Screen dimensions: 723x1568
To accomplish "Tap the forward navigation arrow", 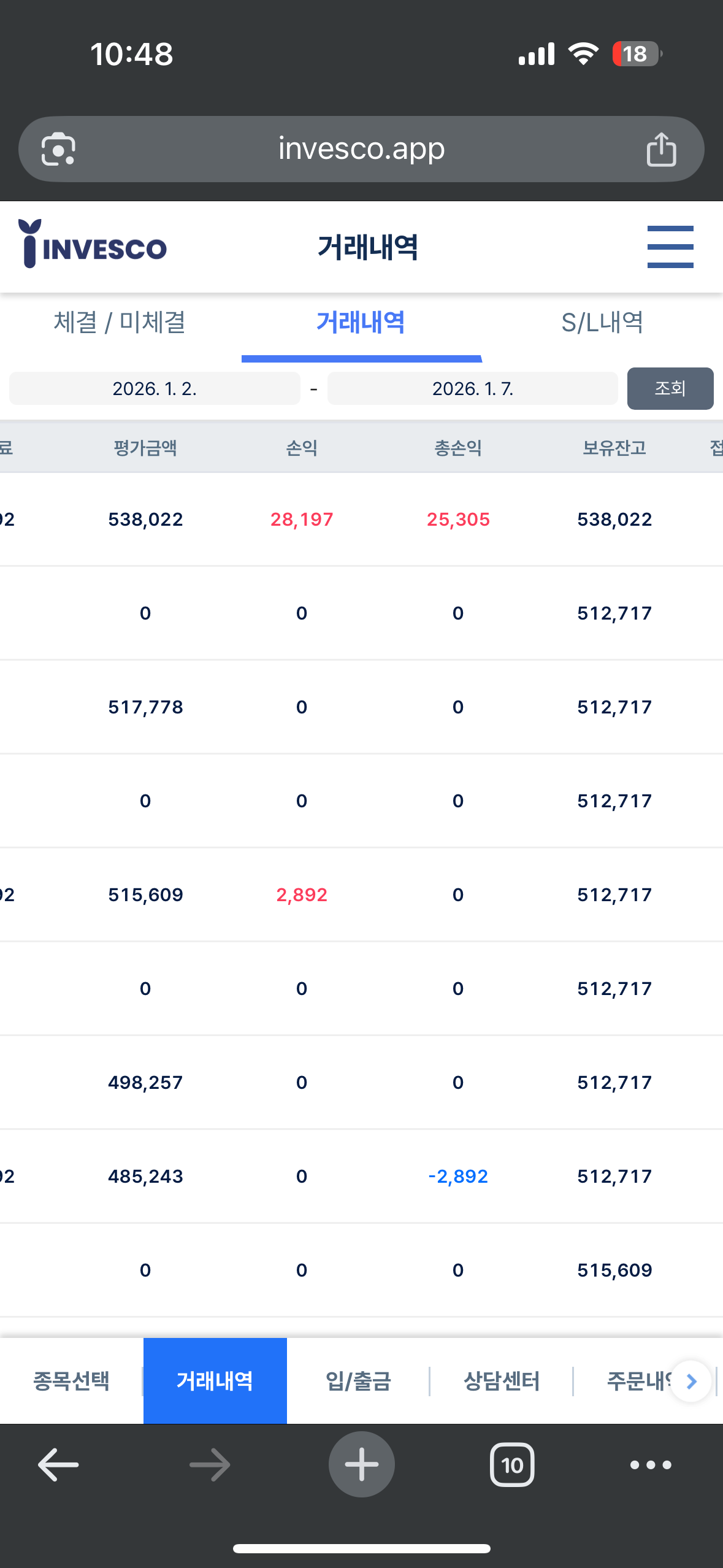I will tap(210, 1465).
